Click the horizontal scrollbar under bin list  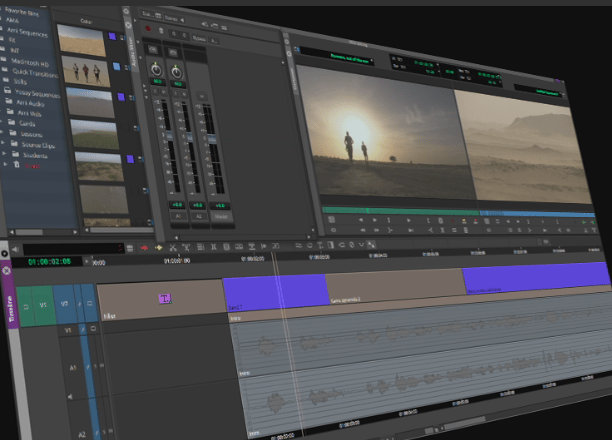click(43, 232)
